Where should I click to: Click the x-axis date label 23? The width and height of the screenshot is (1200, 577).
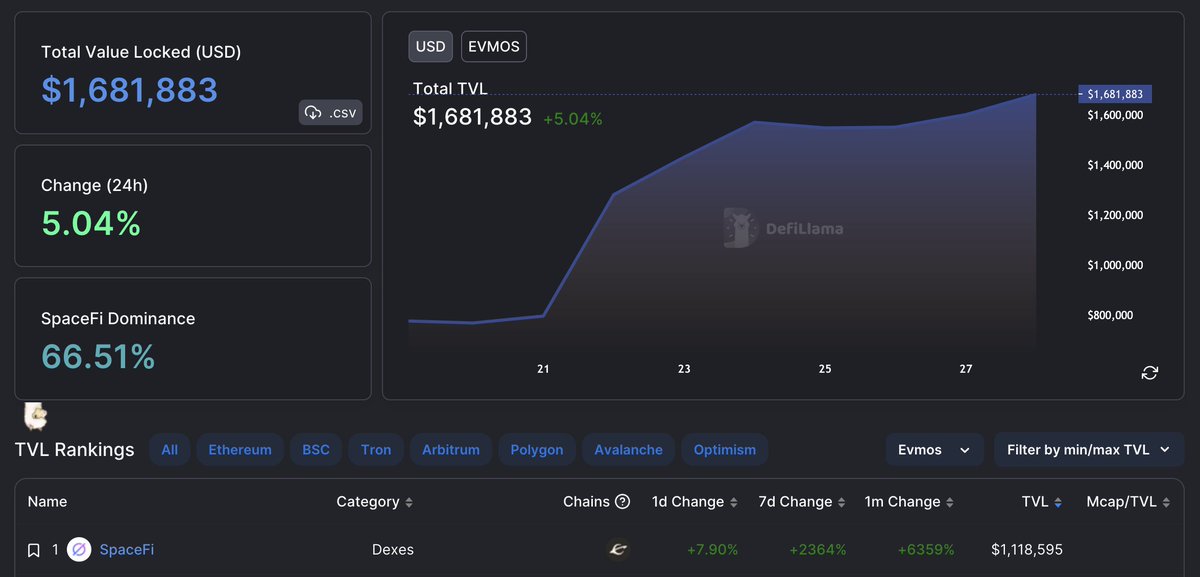click(684, 369)
